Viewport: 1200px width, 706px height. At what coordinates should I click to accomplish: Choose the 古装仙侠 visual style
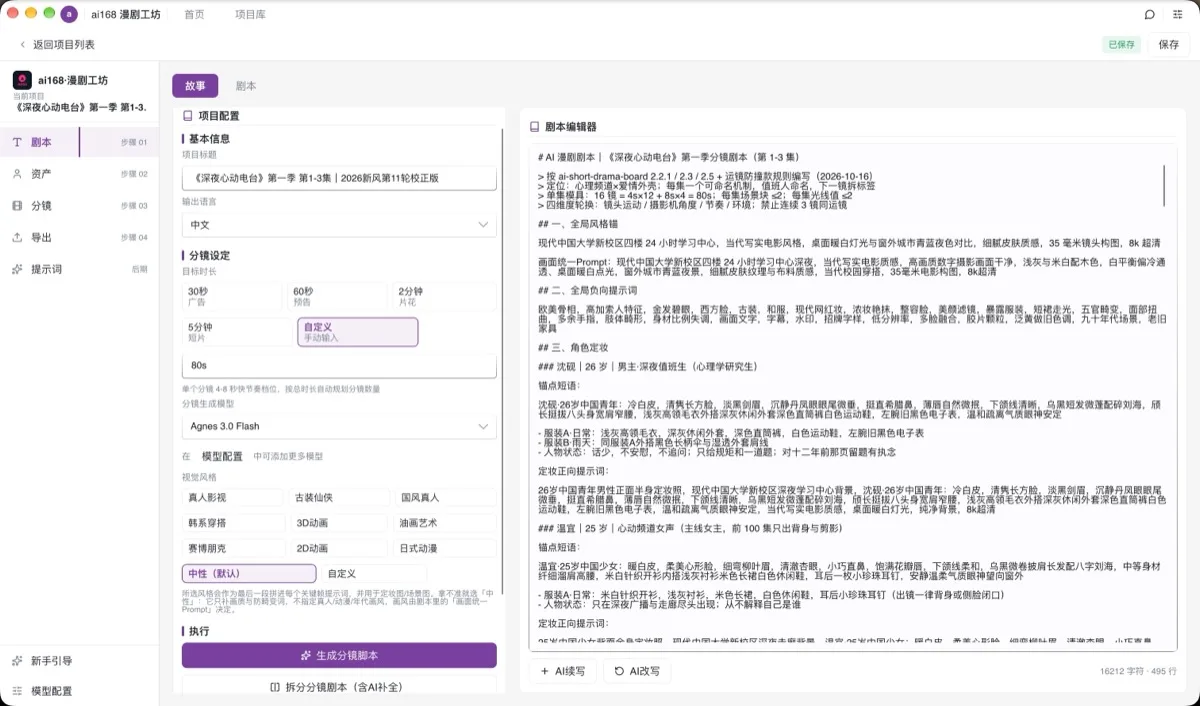339,497
